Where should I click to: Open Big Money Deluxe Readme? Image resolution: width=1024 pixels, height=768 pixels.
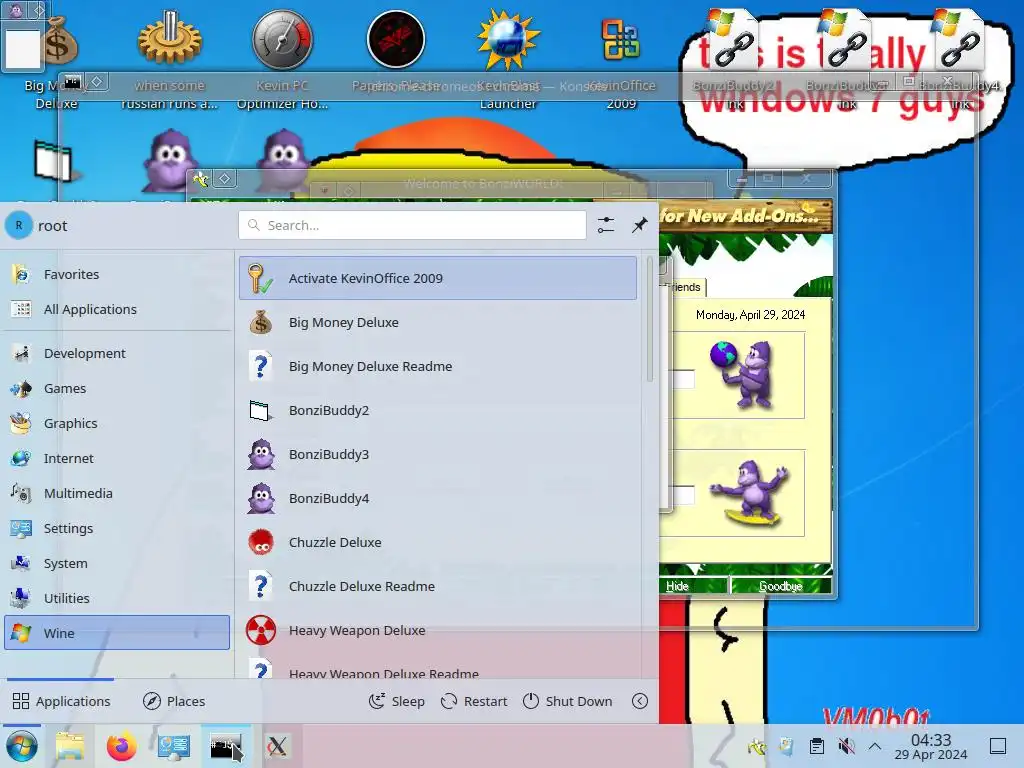click(438, 366)
